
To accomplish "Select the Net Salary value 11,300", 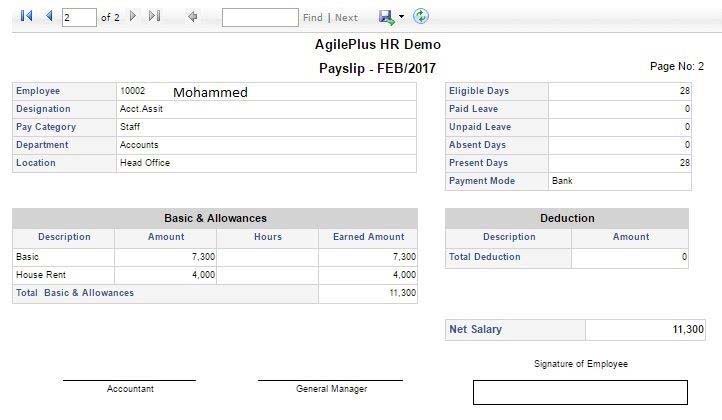I will (688, 329).
